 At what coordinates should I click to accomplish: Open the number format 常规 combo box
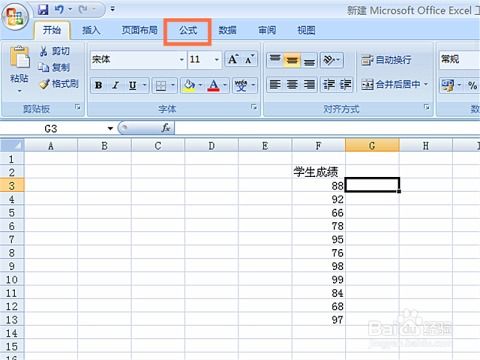tap(459, 60)
